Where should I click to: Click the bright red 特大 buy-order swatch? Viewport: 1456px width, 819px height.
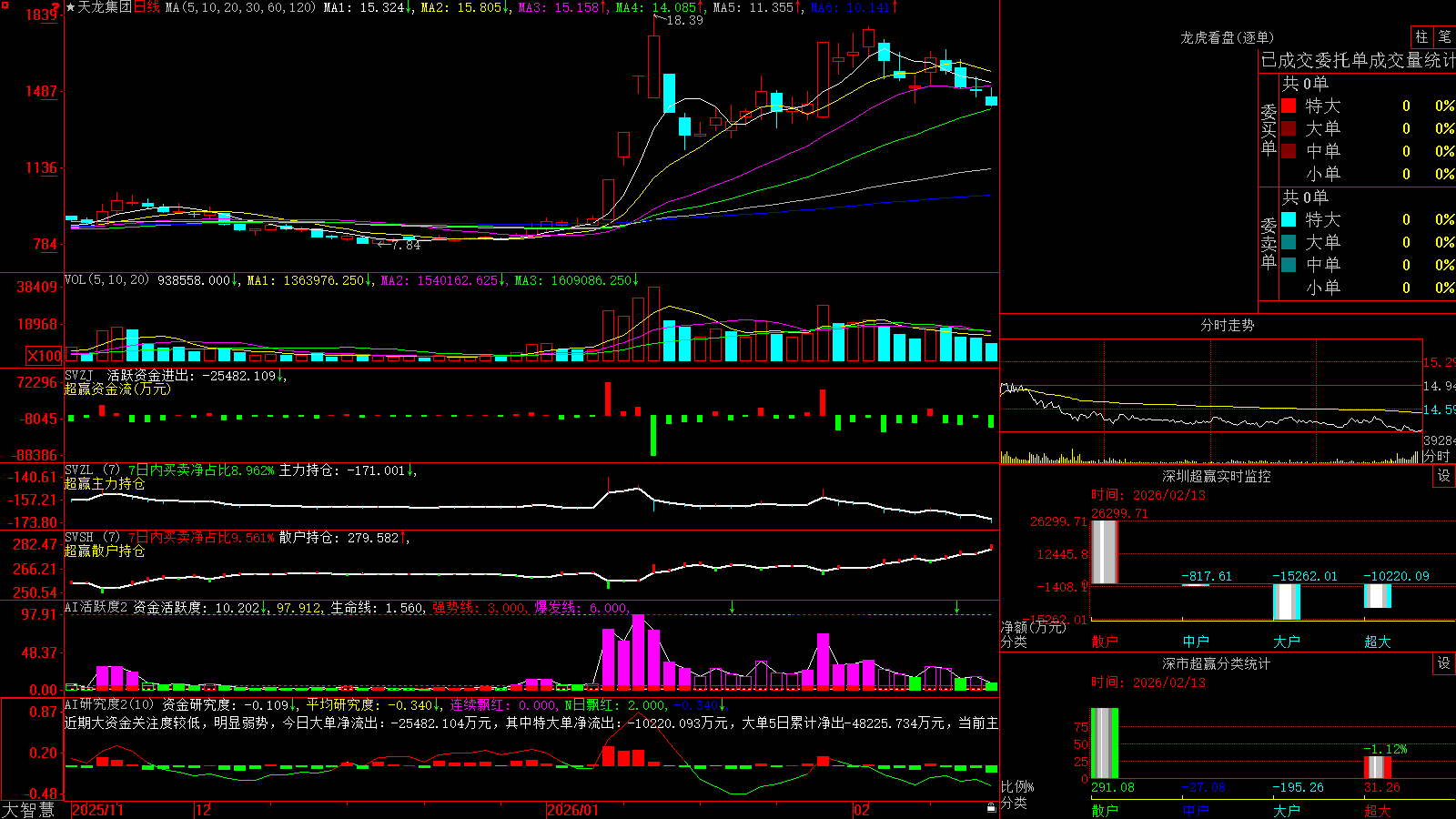point(1289,106)
